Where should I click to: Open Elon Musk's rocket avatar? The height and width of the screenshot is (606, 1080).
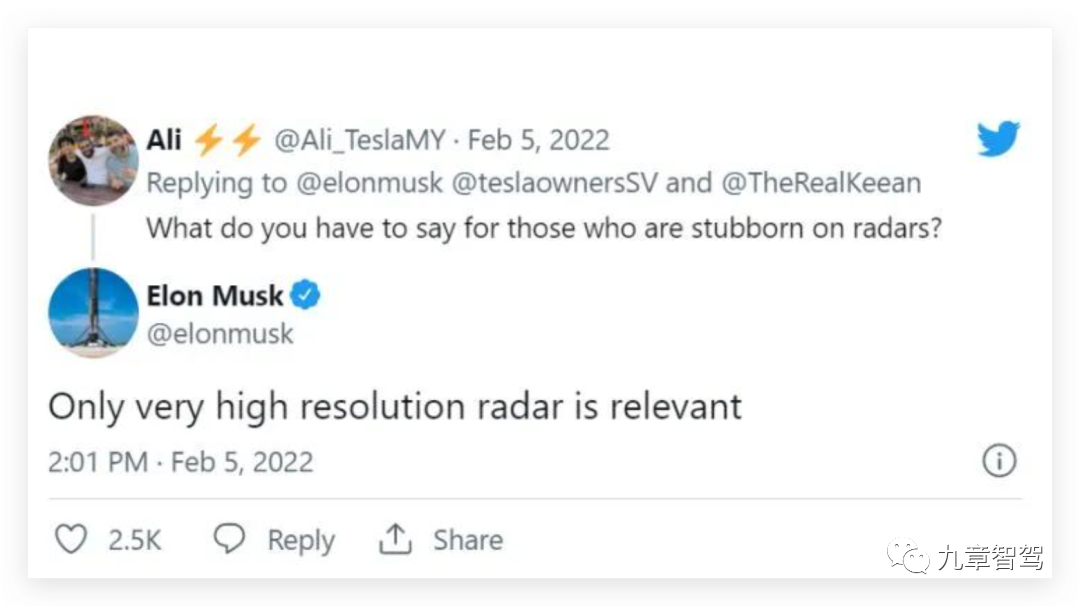point(93,313)
